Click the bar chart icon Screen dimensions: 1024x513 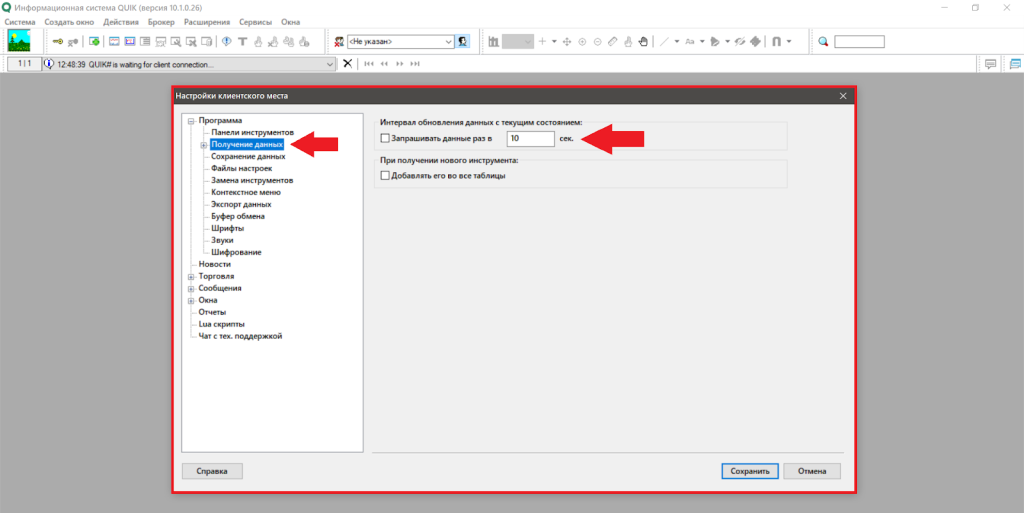click(x=494, y=42)
